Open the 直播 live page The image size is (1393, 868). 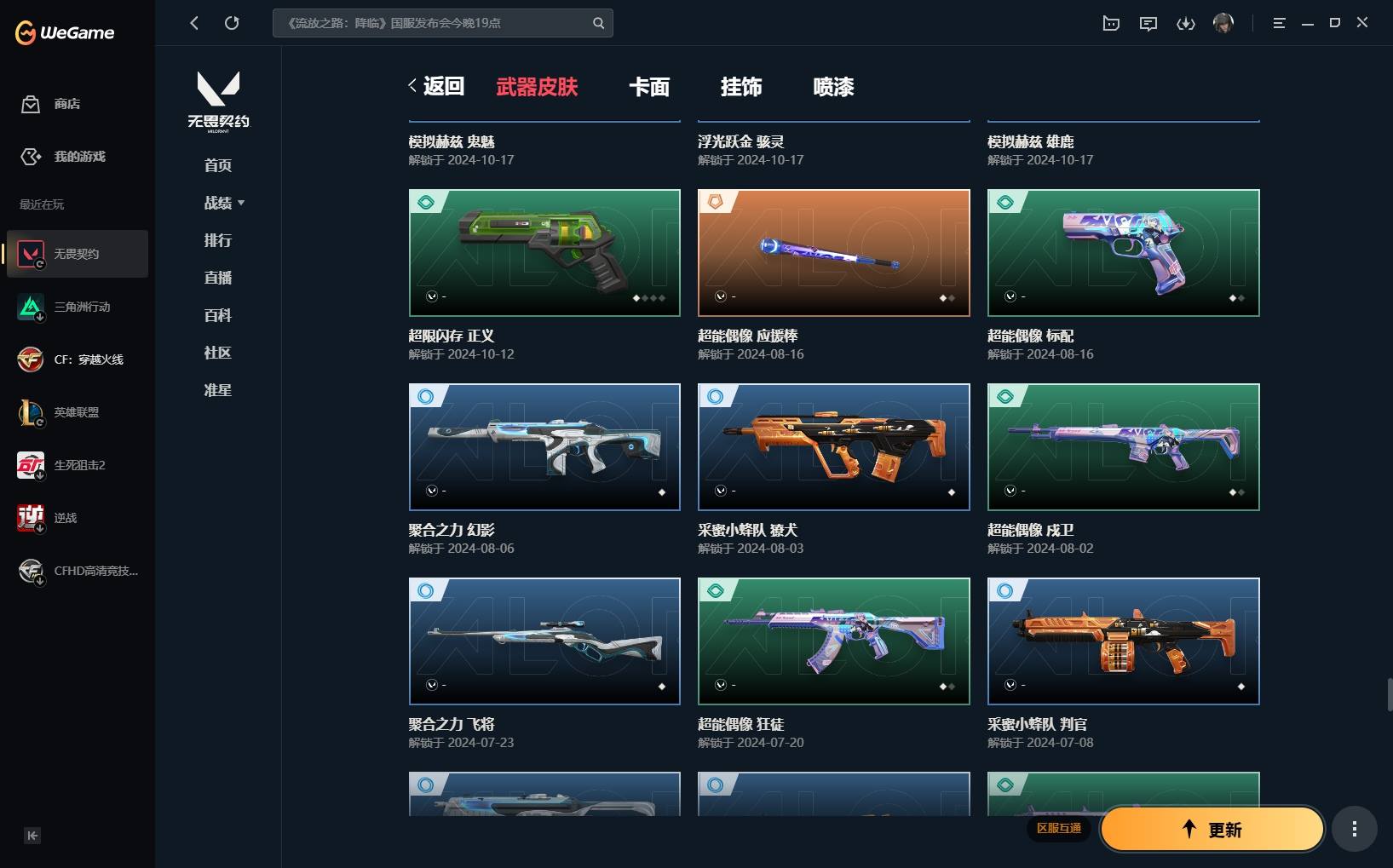pos(218,278)
